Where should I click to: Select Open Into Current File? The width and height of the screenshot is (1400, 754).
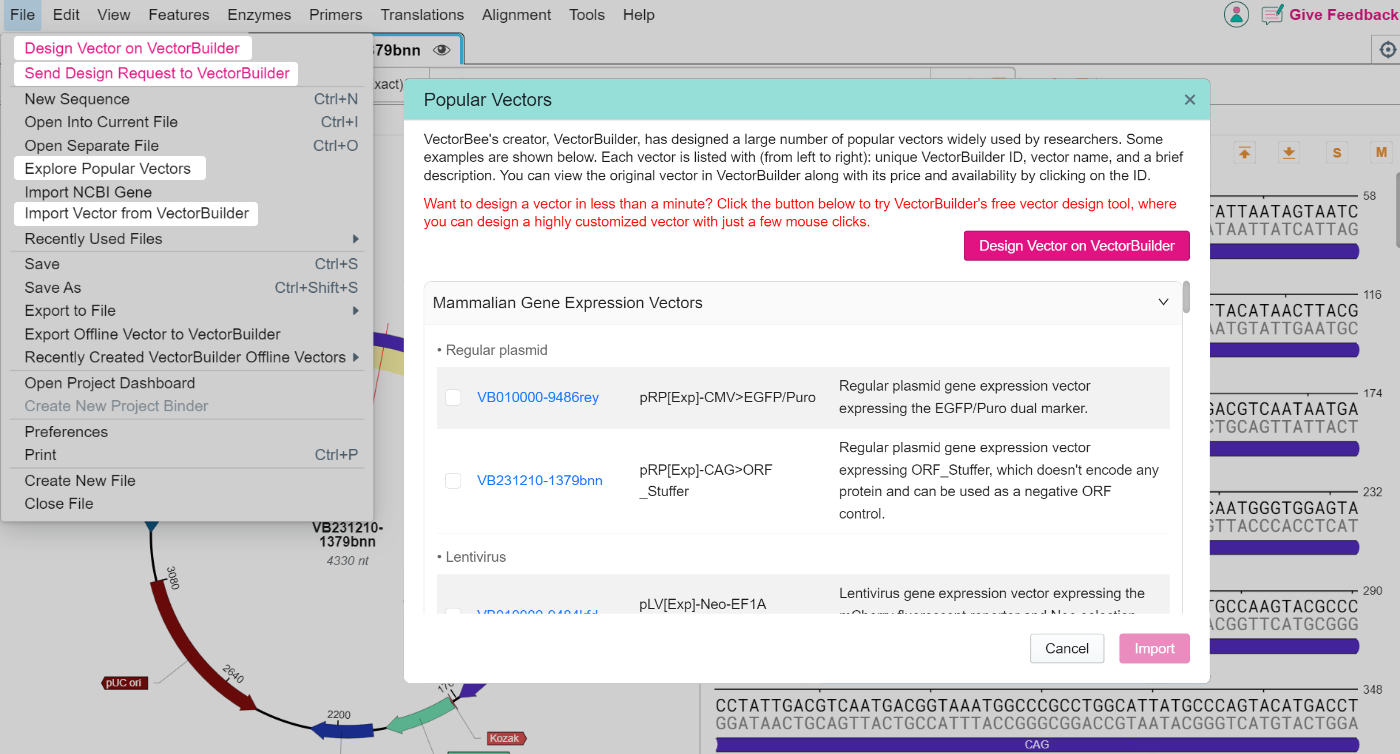click(x=187, y=122)
